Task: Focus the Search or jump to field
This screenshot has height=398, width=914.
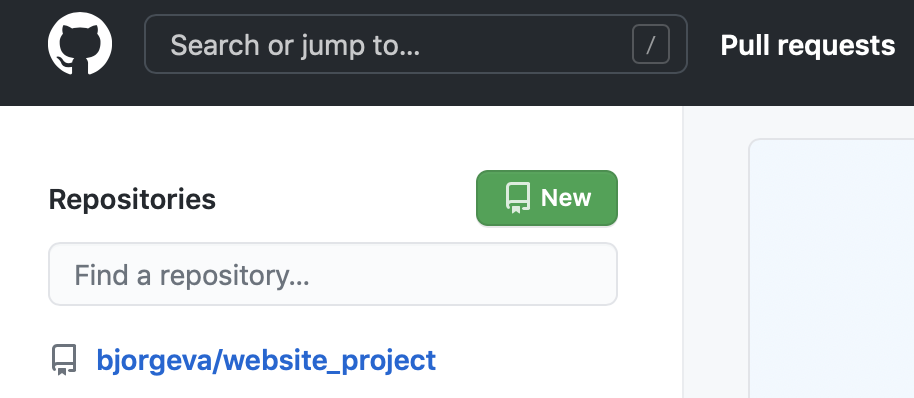Action: [x=416, y=44]
